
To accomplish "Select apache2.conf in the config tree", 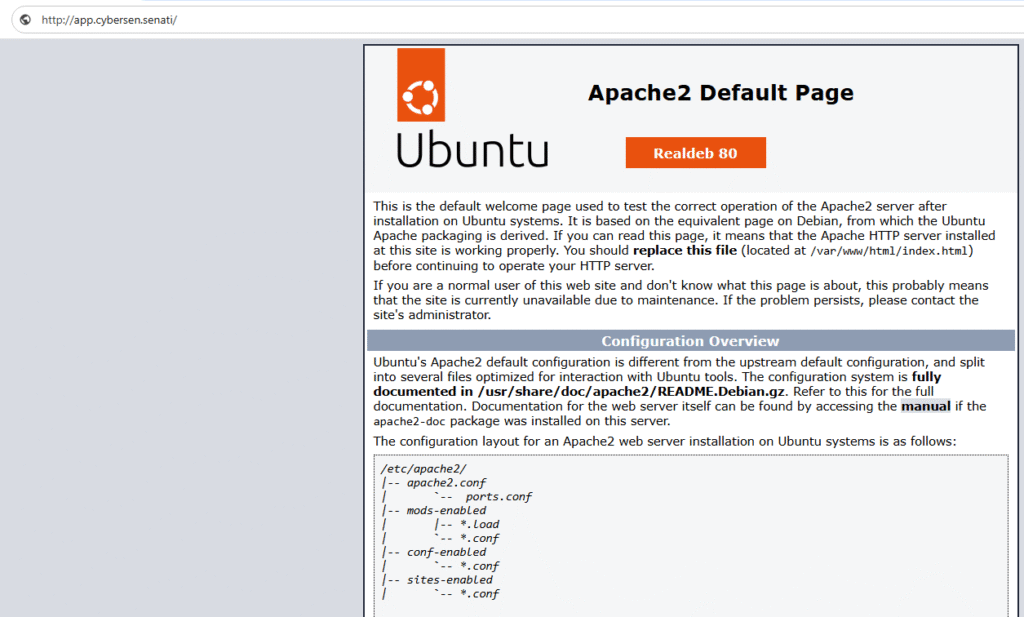I will (x=446, y=482).
